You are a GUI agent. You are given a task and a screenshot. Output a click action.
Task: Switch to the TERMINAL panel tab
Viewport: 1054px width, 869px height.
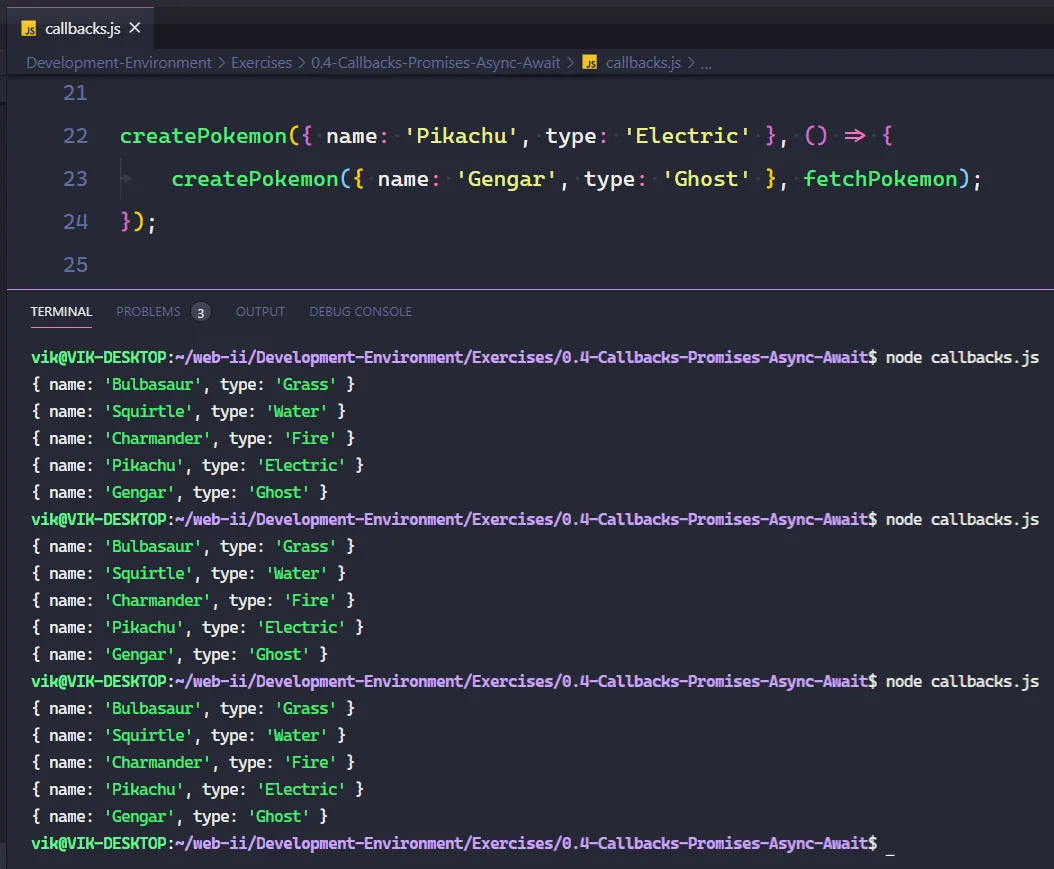point(61,312)
